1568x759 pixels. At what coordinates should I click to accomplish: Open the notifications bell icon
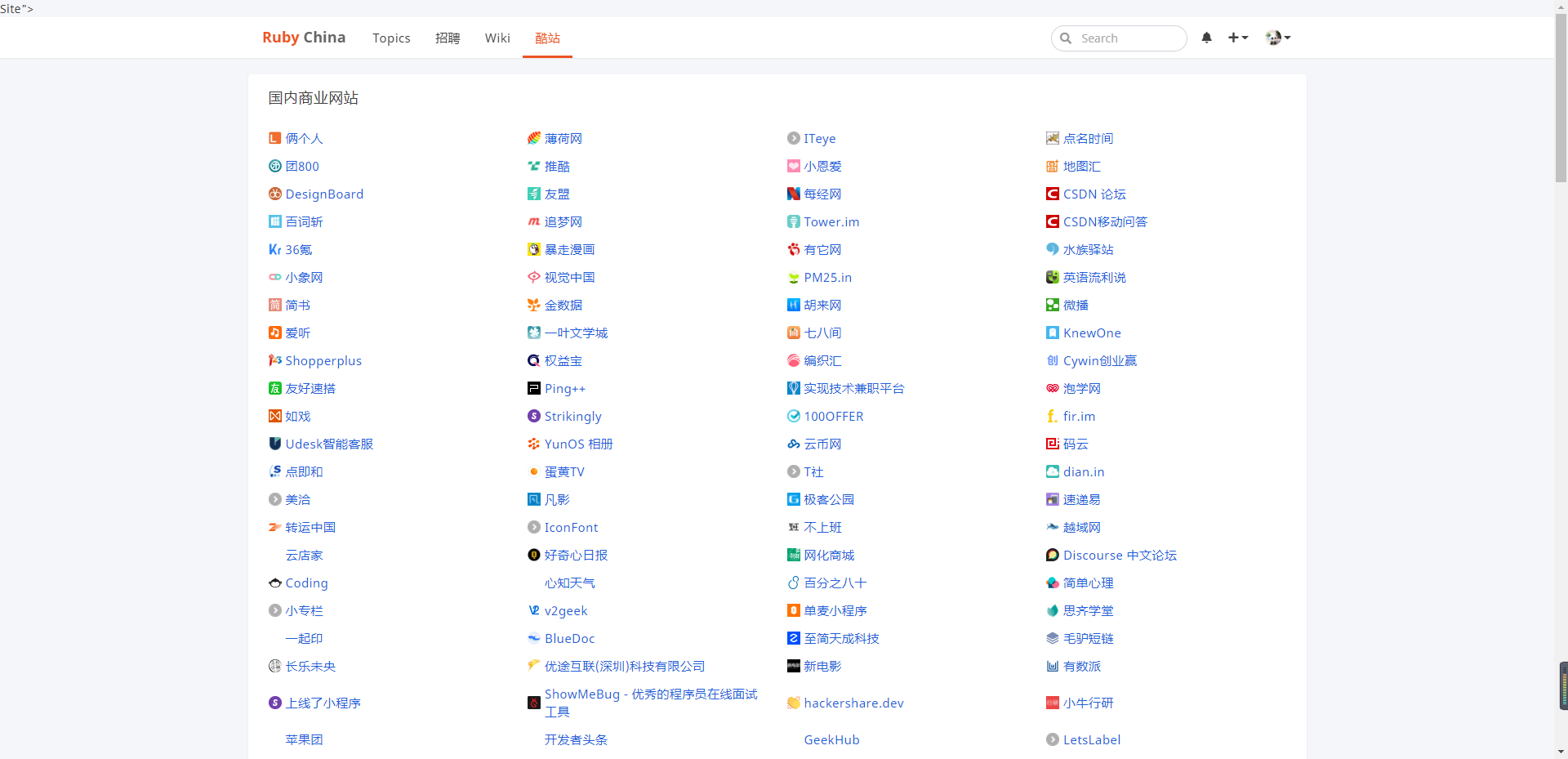[x=1206, y=38]
